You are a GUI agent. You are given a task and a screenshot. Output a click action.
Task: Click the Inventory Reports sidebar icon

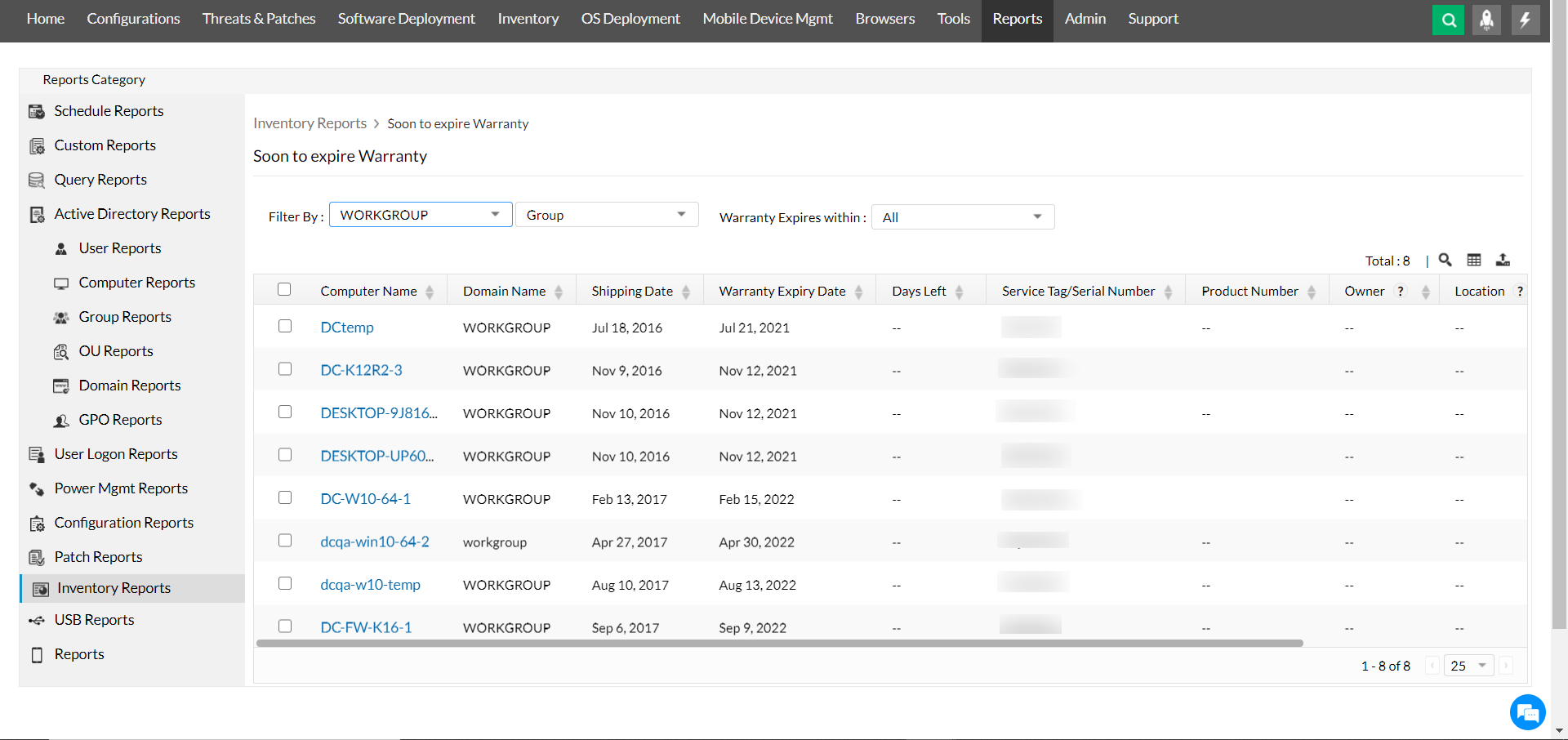point(38,587)
